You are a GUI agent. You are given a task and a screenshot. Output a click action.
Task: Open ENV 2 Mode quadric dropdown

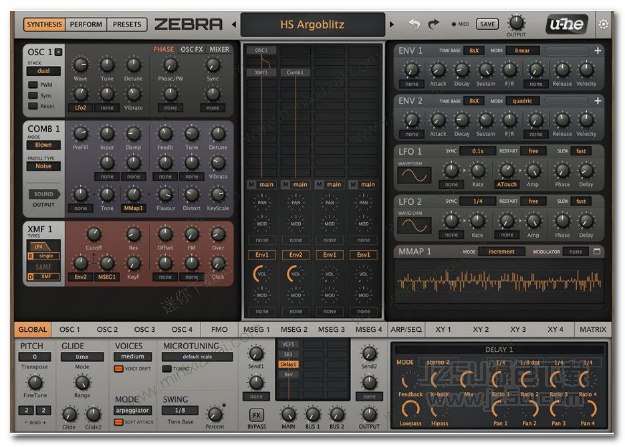click(x=522, y=101)
